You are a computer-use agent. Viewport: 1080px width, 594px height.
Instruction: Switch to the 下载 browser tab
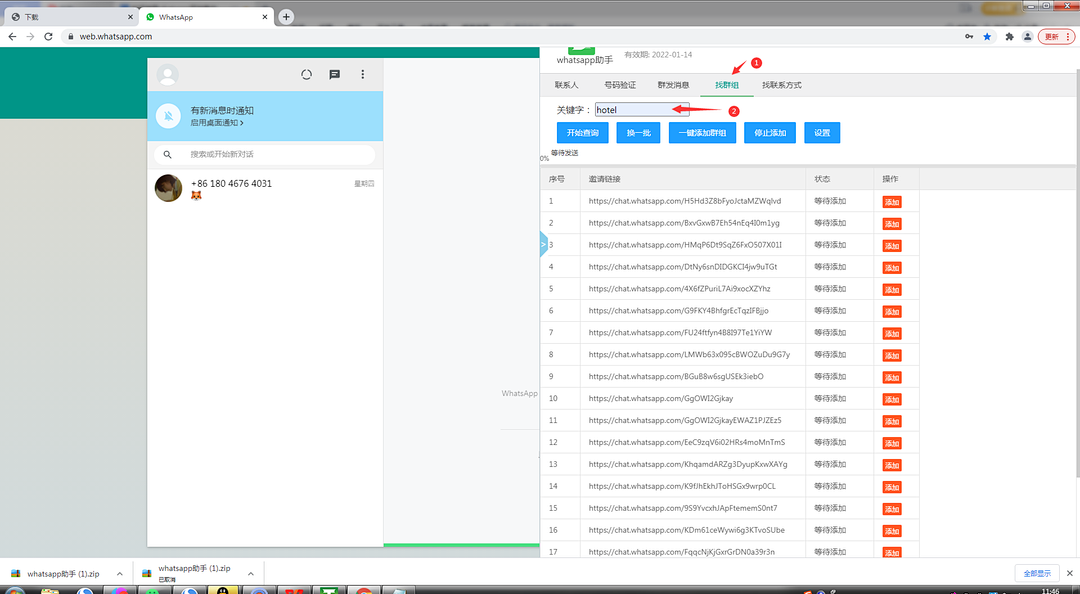pyautogui.click(x=69, y=17)
